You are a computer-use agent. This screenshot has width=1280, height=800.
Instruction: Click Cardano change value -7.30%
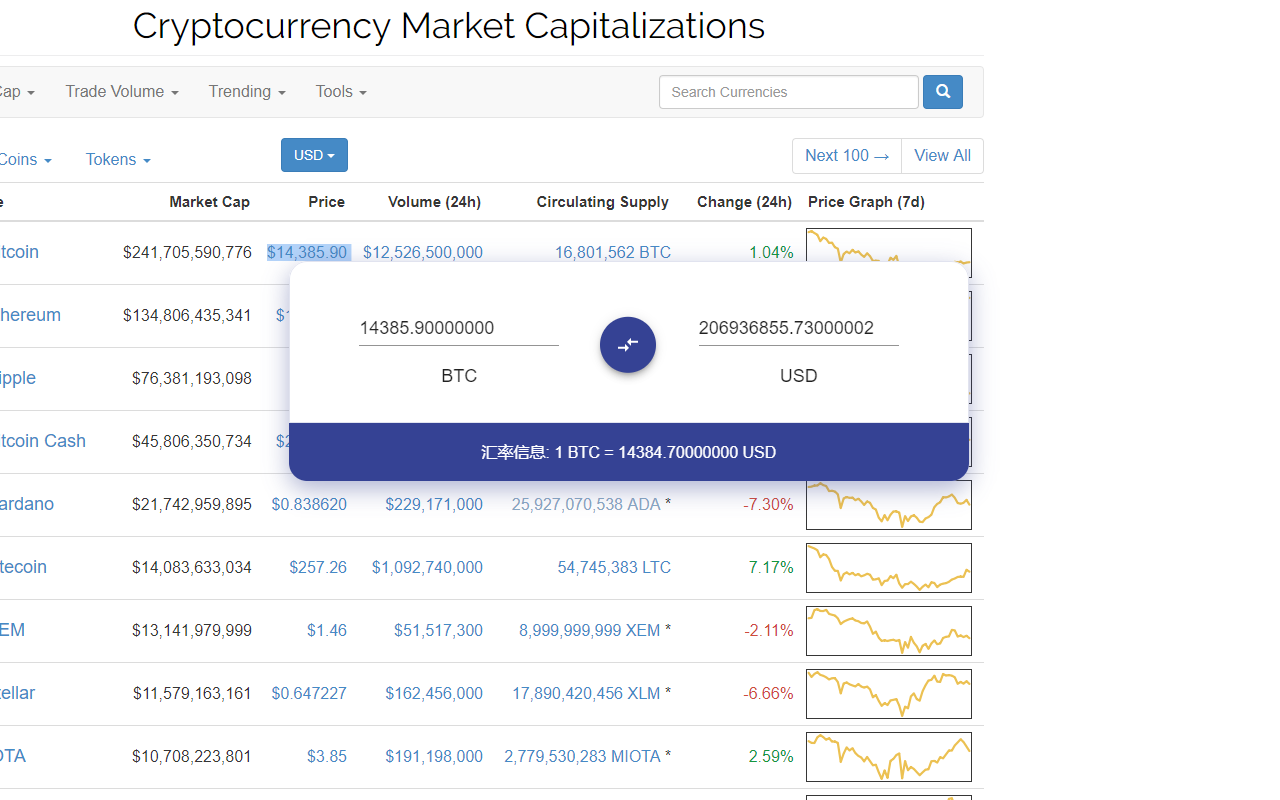coord(768,505)
